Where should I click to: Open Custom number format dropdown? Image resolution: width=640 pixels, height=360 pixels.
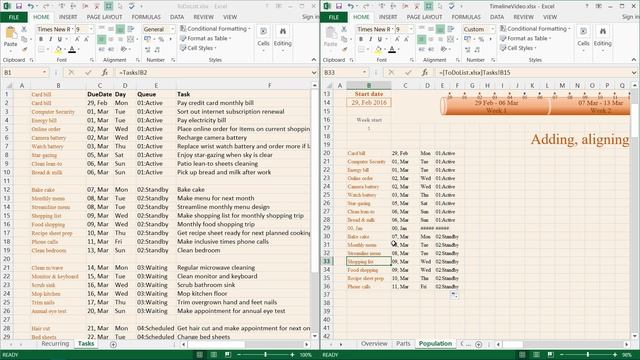[492, 29]
